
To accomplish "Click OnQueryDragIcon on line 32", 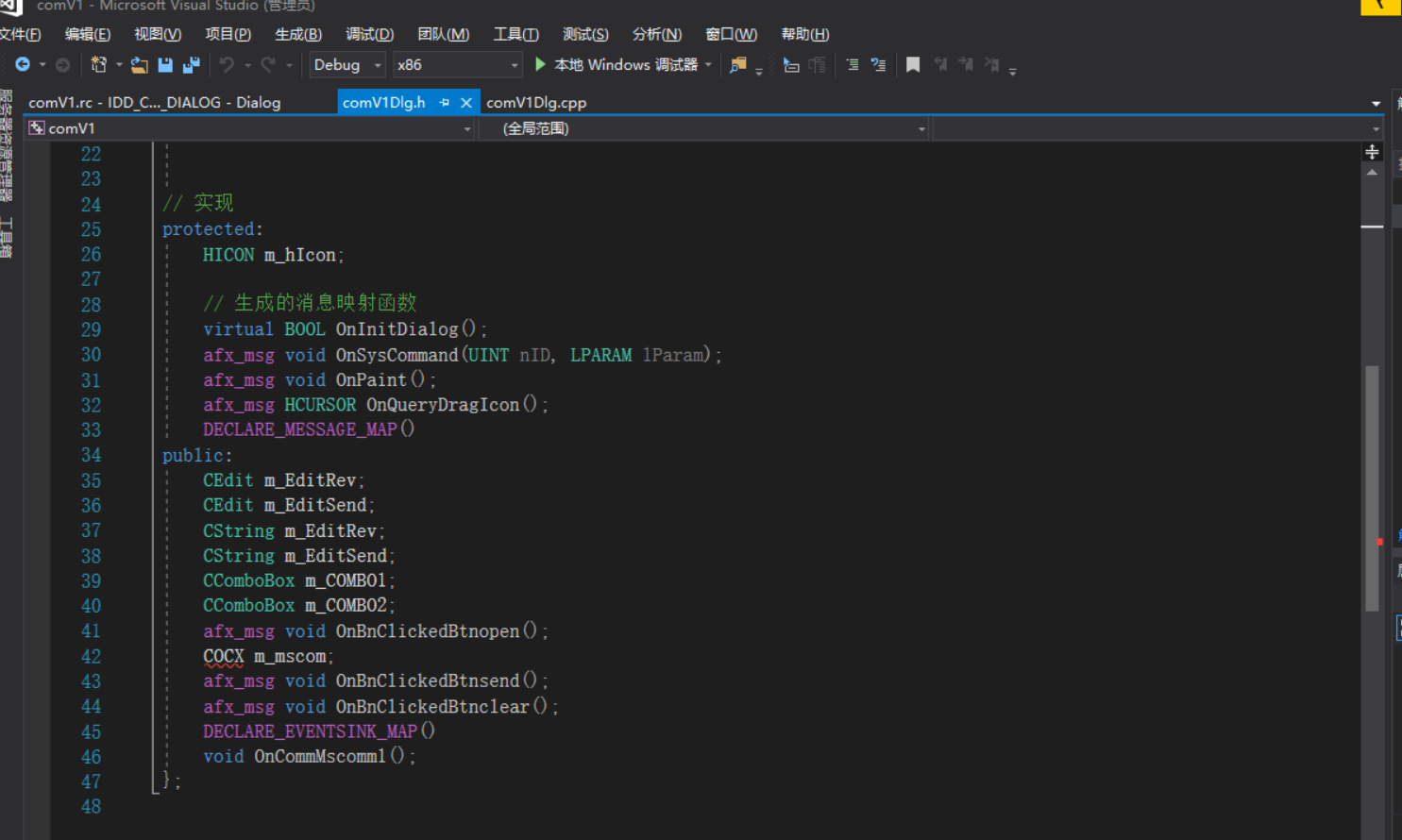I will (x=443, y=405).
